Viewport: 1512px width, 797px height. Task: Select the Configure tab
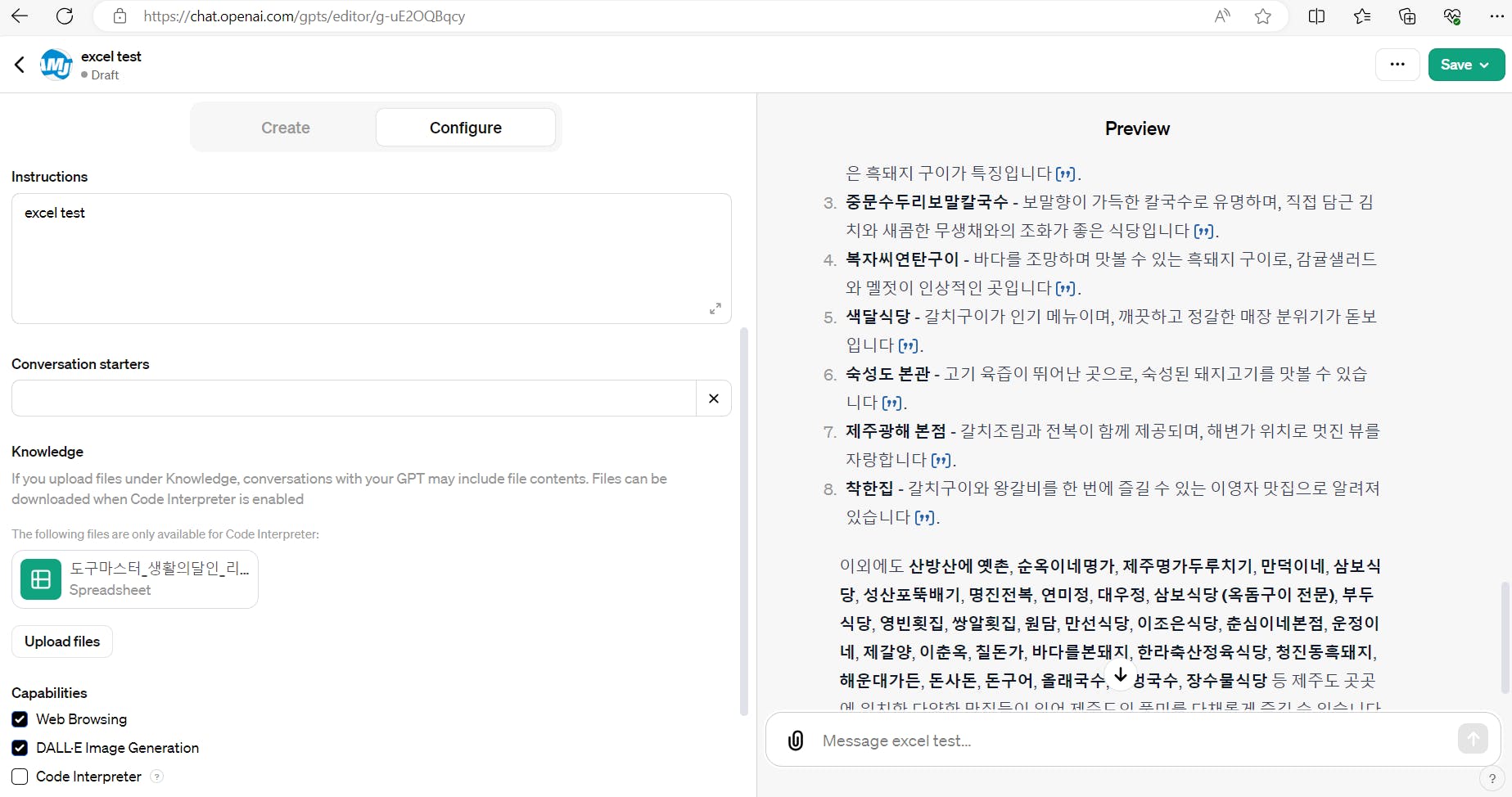[465, 128]
